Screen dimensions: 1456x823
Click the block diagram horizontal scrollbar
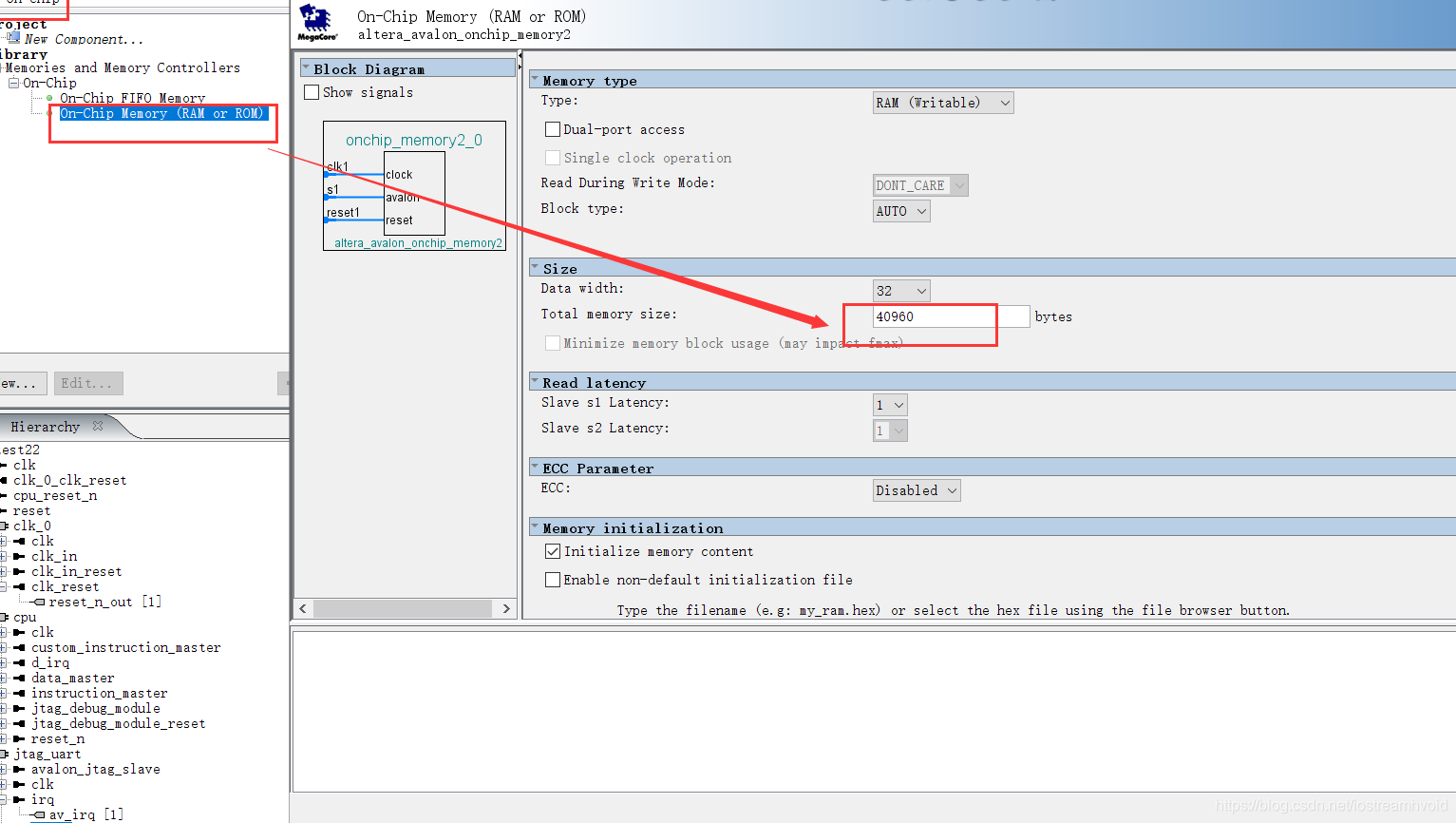pyautogui.click(x=405, y=608)
